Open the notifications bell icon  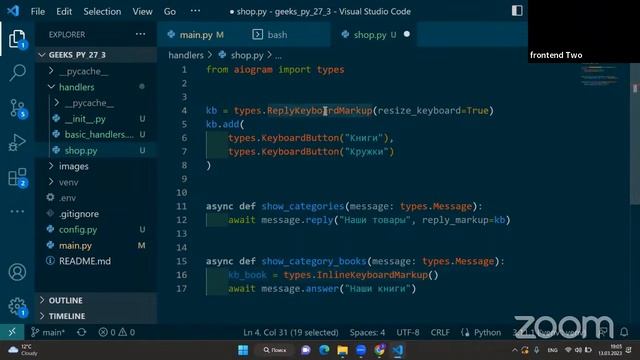(624, 332)
